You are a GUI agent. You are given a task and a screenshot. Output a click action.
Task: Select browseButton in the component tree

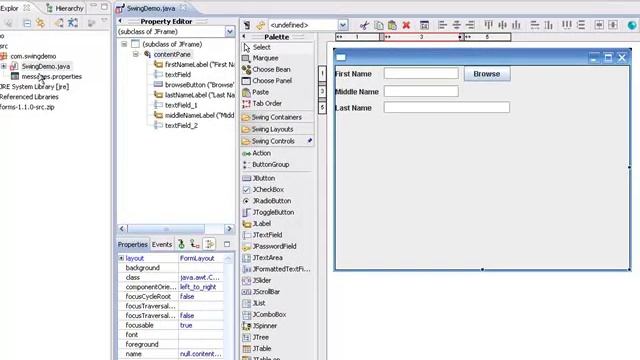194,85
